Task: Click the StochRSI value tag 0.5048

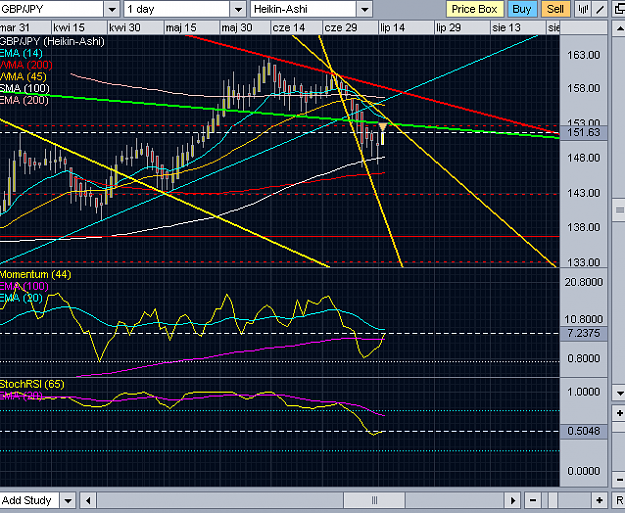Action: pos(584,431)
